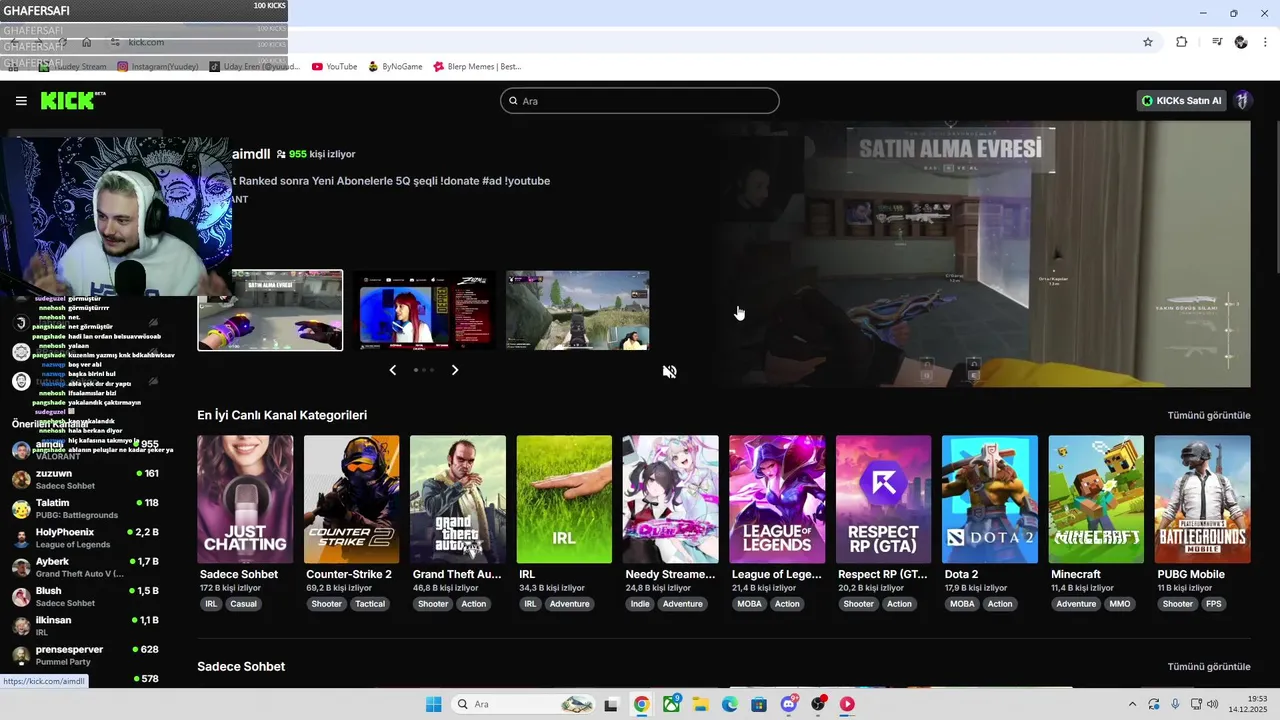Open HolyPhoenix channel in sidebar

tap(86, 538)
